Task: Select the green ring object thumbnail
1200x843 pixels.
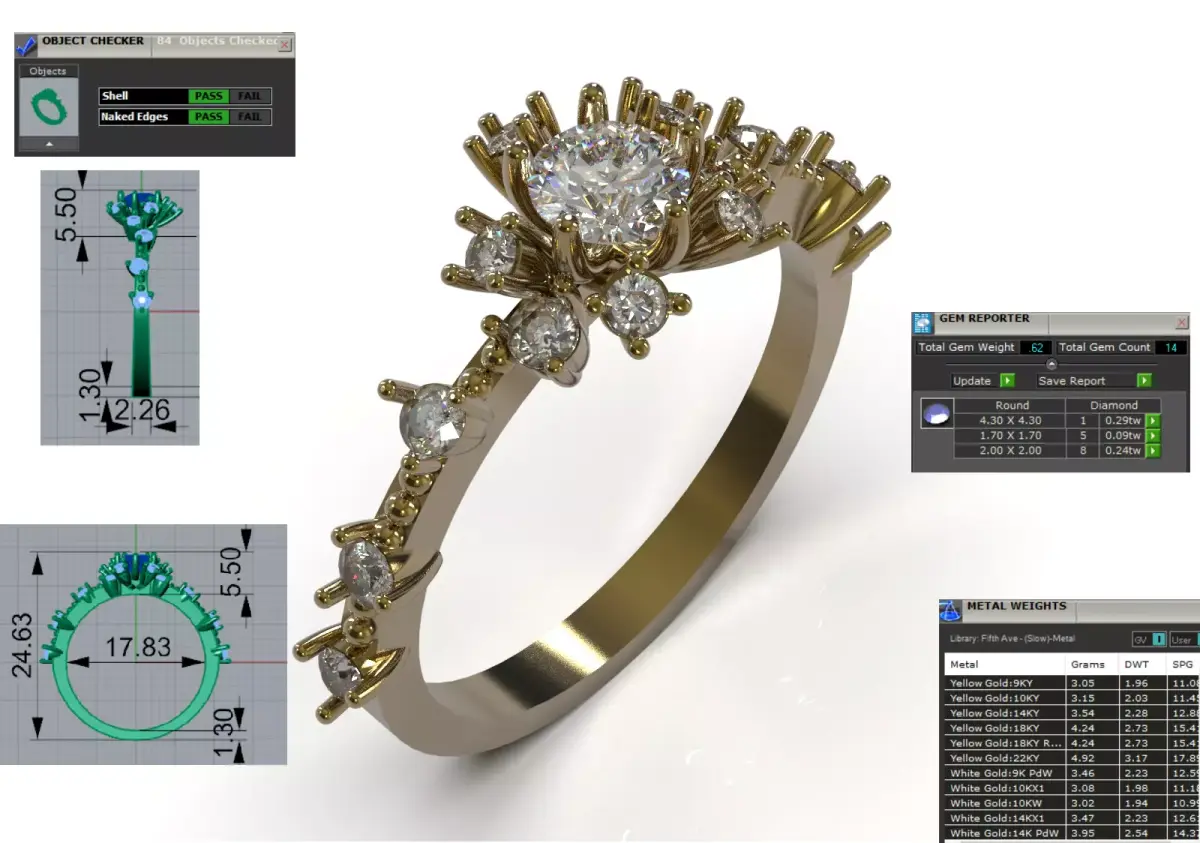Action: pos(47,107)
